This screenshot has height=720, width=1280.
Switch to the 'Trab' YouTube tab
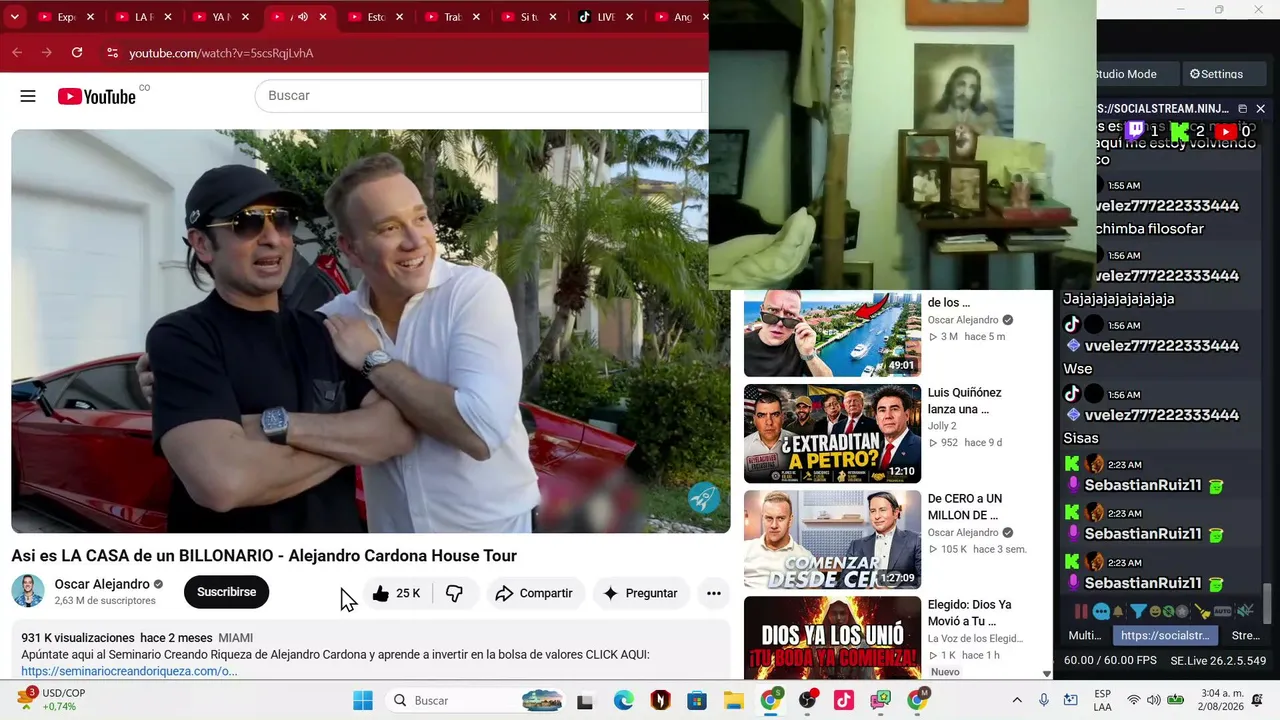453,17
